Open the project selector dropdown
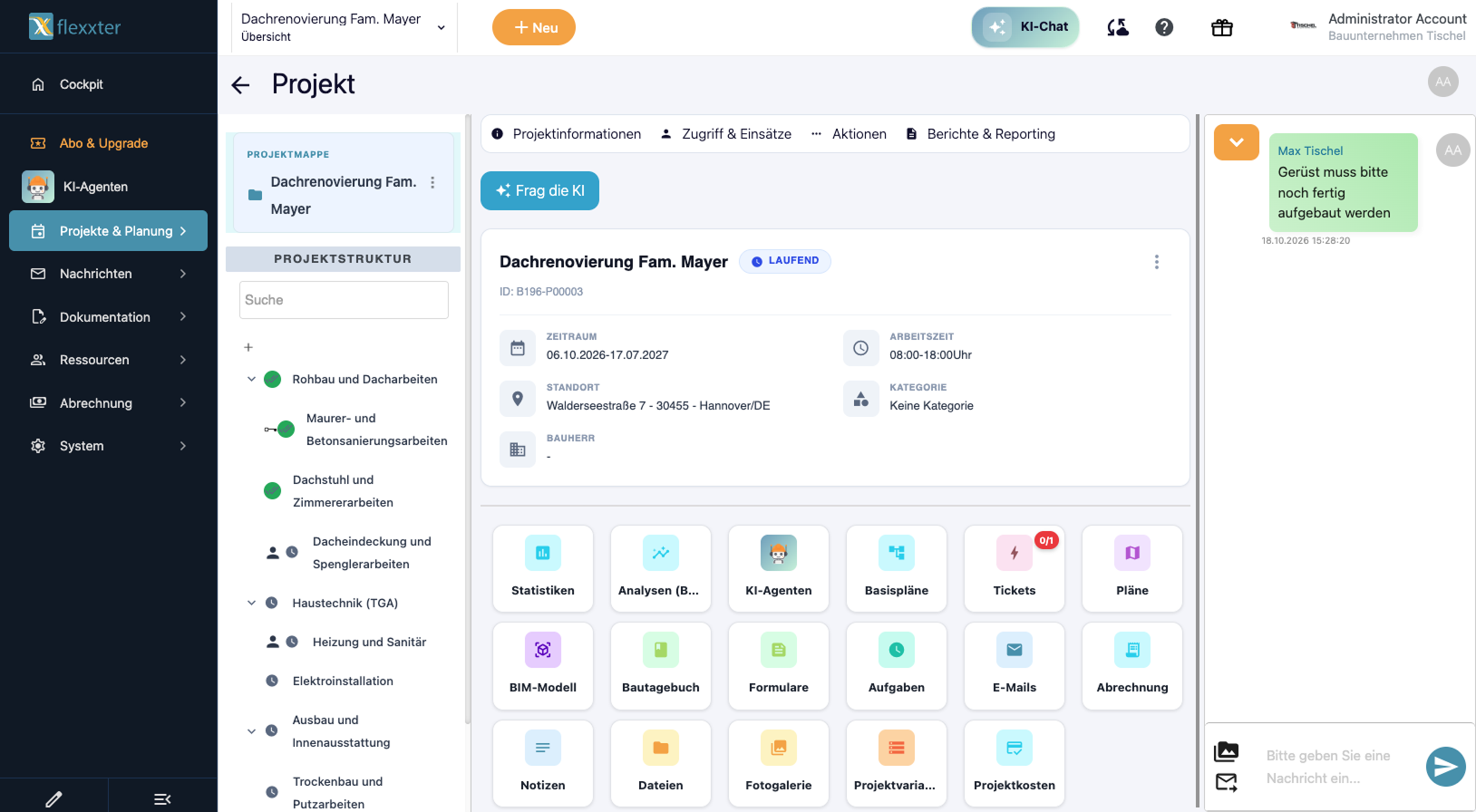 (343, 27)
